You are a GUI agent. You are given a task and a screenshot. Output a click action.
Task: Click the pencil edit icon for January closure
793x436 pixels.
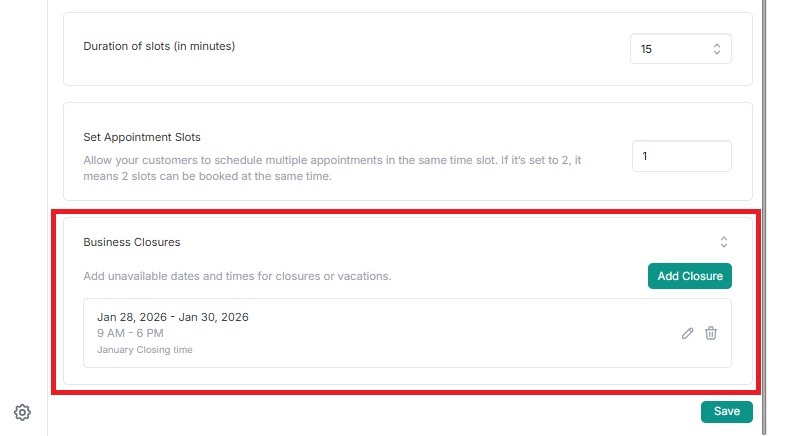click(687, 333)
